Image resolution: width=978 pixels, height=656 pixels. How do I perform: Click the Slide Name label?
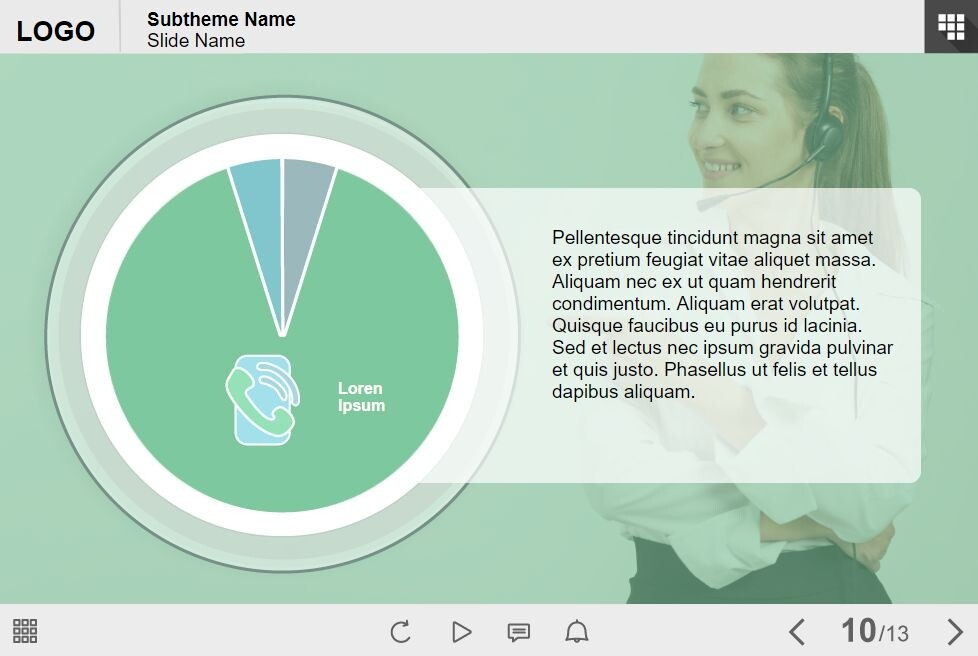(x=196, y=41)
